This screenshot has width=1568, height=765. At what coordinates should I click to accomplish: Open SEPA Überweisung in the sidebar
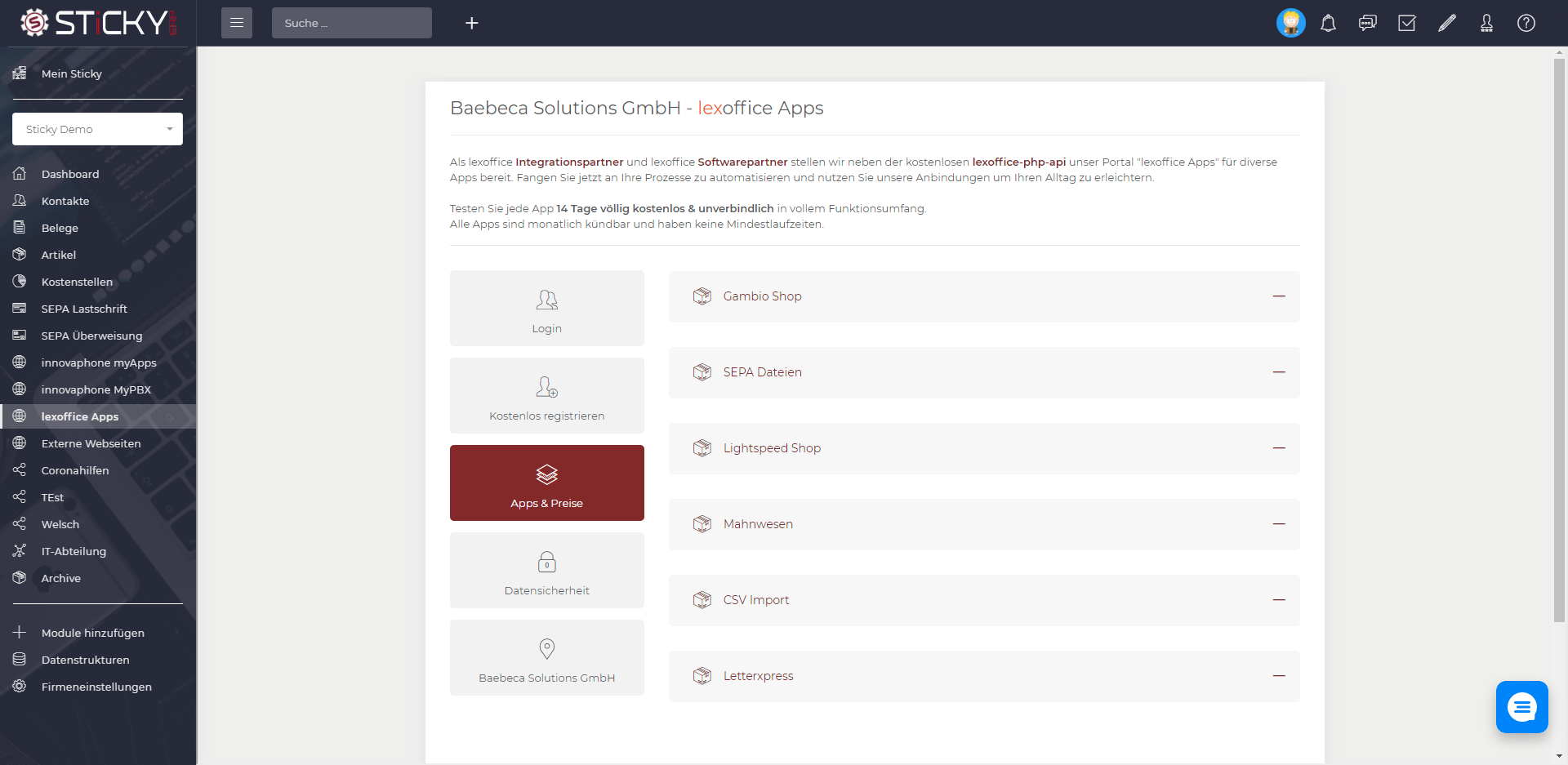coord(98,336)
